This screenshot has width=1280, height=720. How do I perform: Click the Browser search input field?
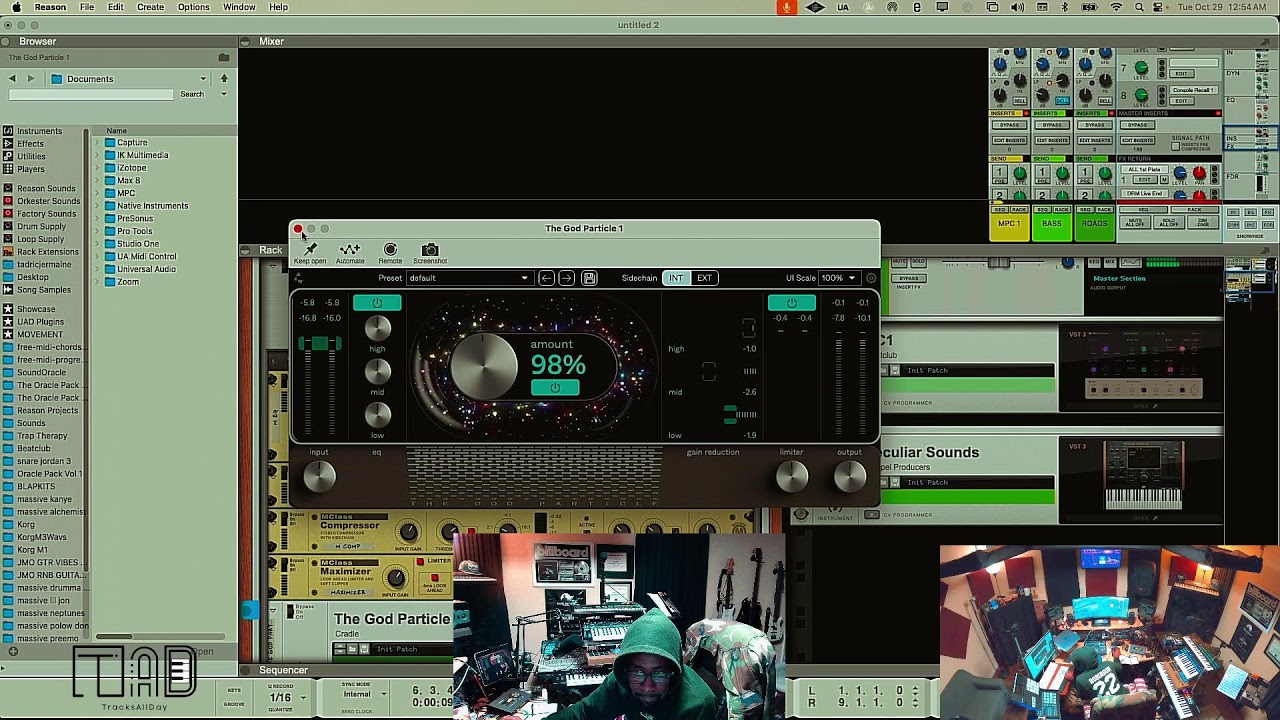[91, 95]
